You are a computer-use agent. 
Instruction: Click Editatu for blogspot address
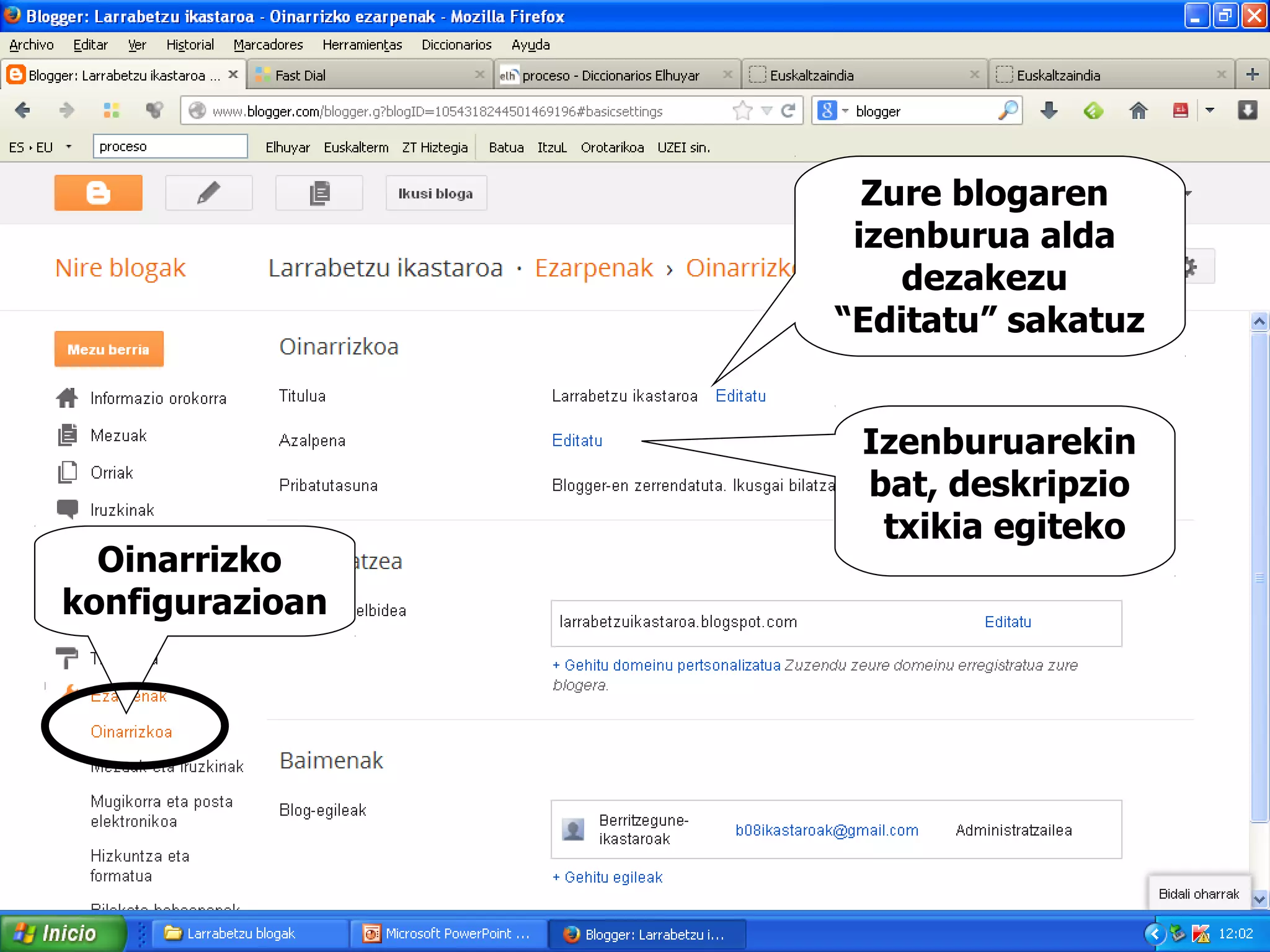1008,622
